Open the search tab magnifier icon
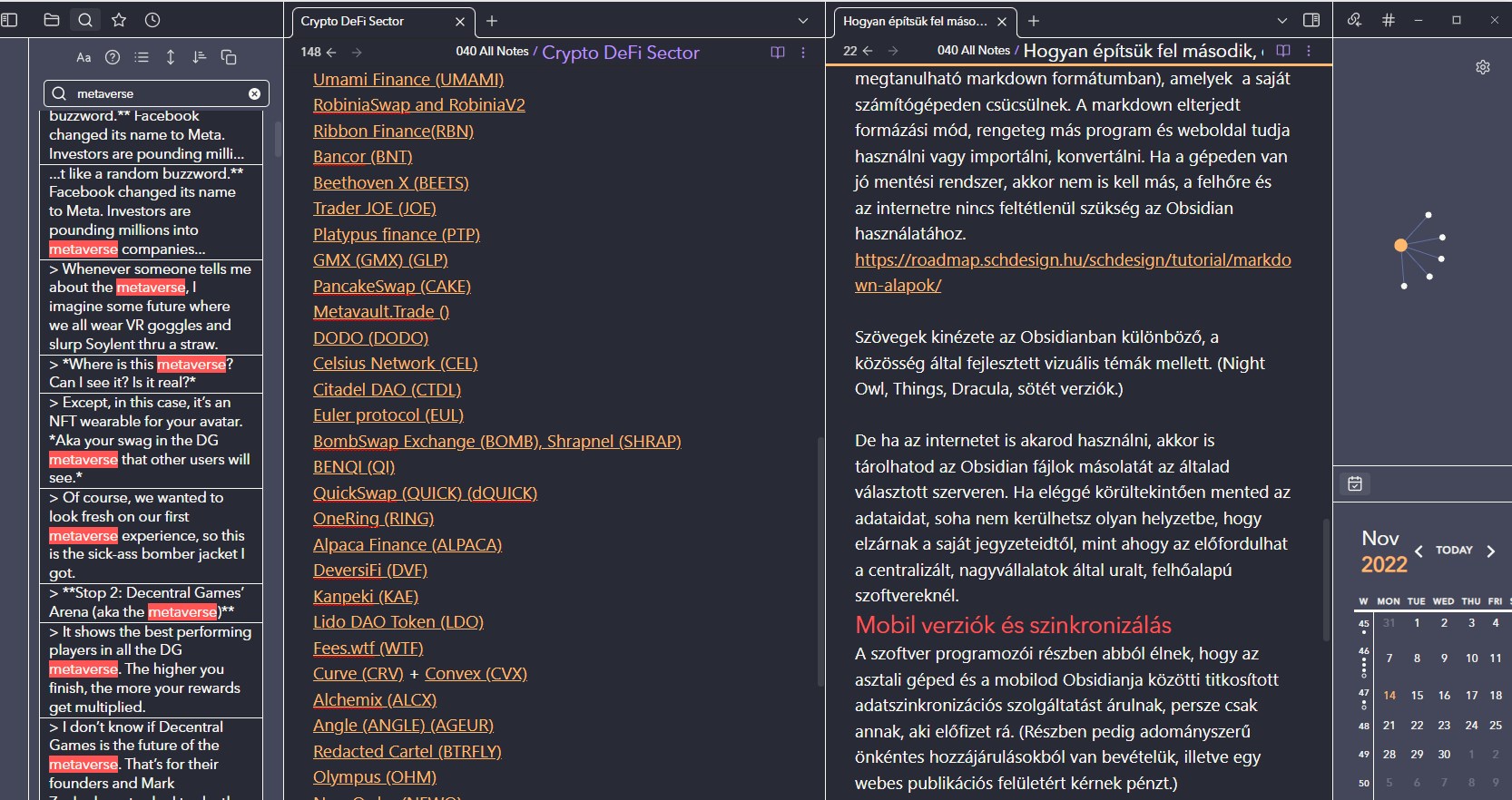This screenshot has width=1512, height=800. coord(85,20)
